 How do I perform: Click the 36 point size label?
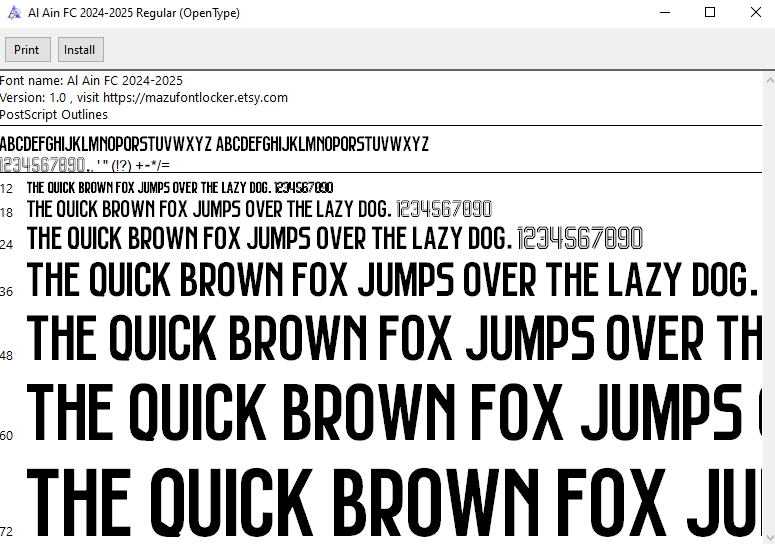[7, 291]
